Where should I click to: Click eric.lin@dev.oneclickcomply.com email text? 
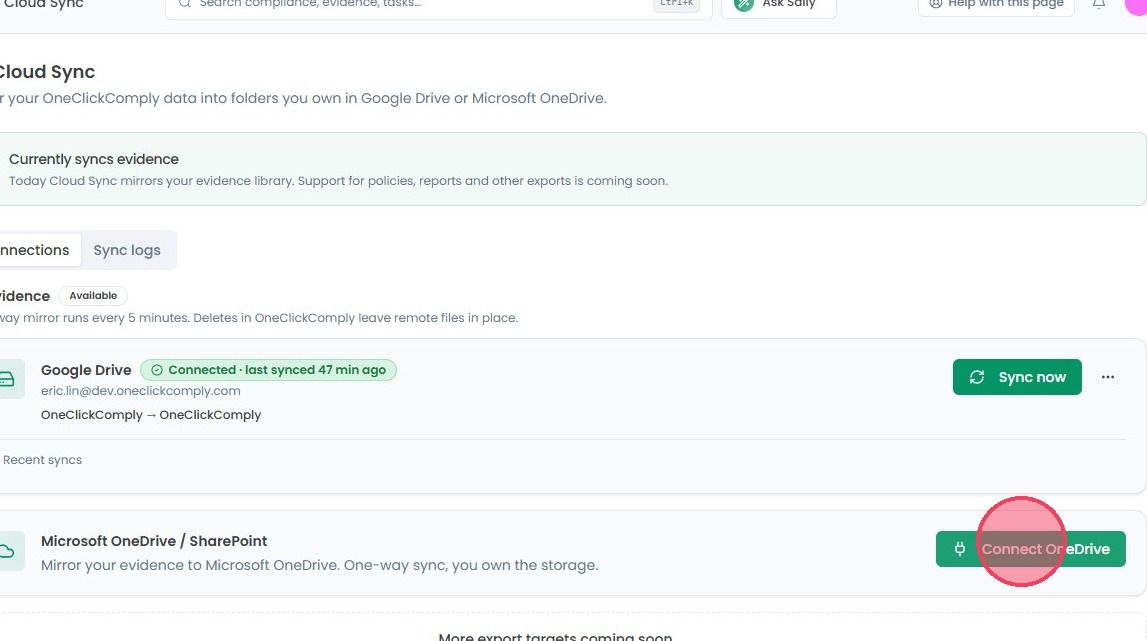pyautogui.click(x=140, y=391)
